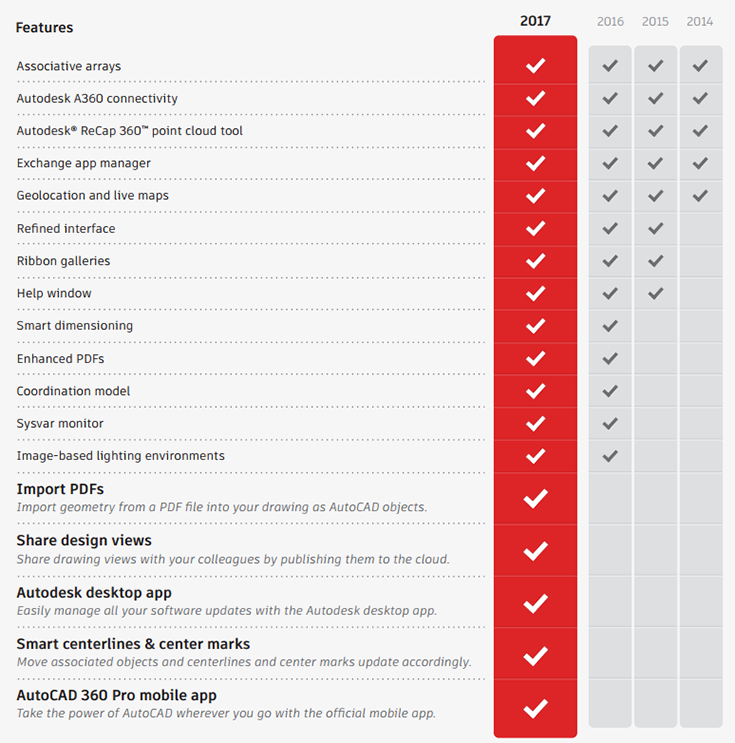The height and width of the screenshot is (743, 735).
Task: Click the 2017 checkmark for Autodesk desktop app
Action: (x=535, y=602)
